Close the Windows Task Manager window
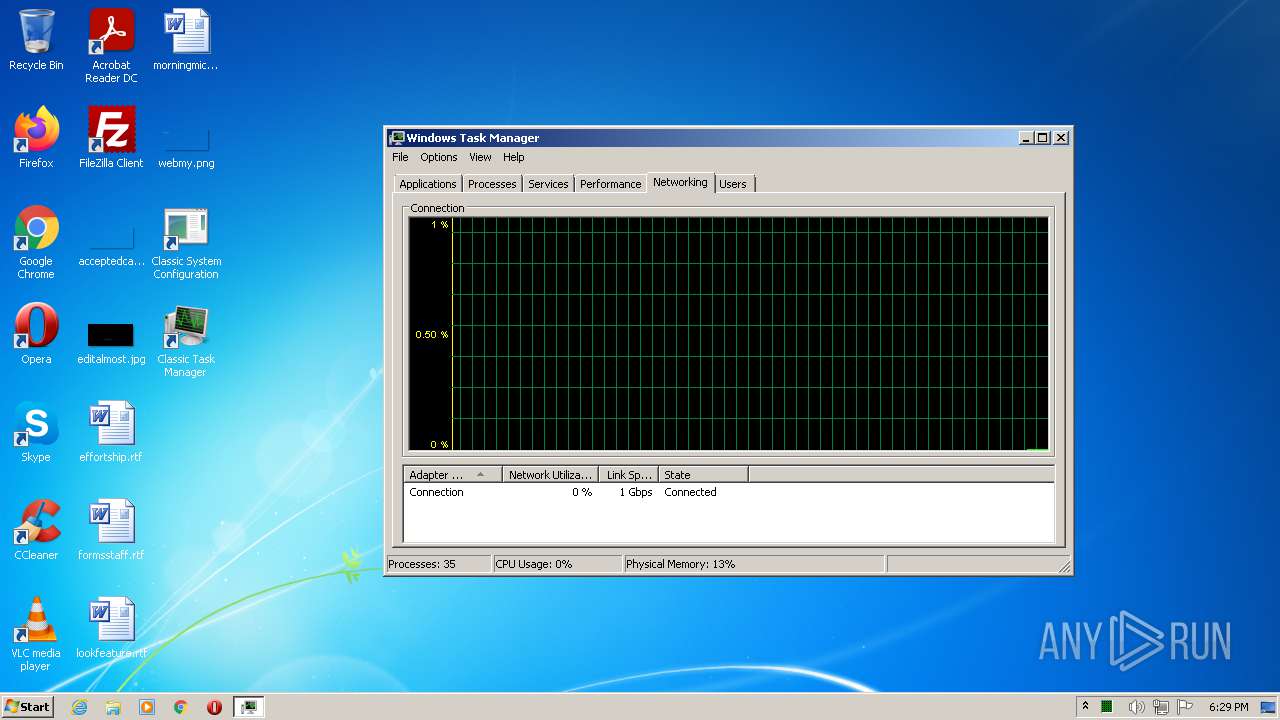 pos(1061,138)
